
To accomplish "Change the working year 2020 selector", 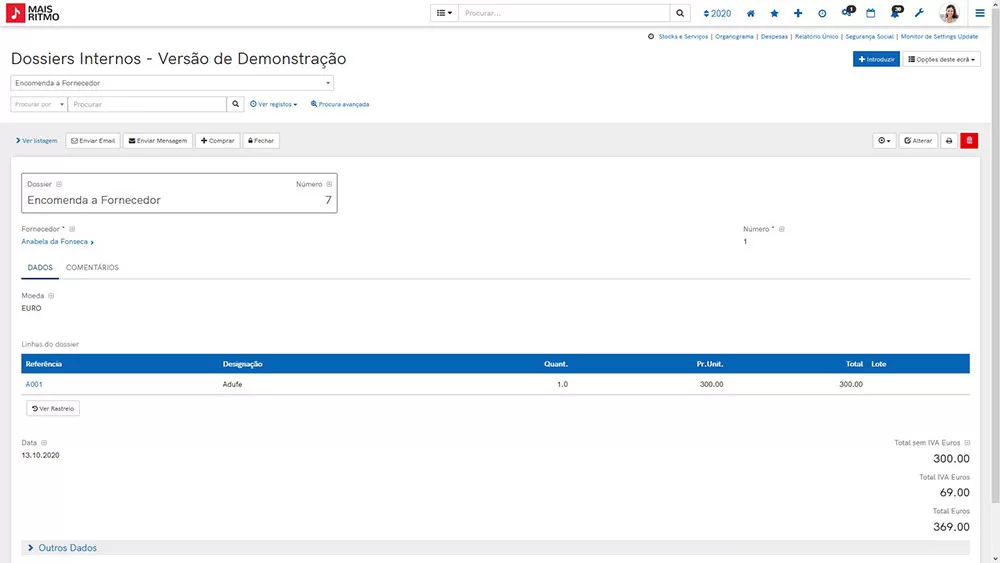I will click(717, 13).
